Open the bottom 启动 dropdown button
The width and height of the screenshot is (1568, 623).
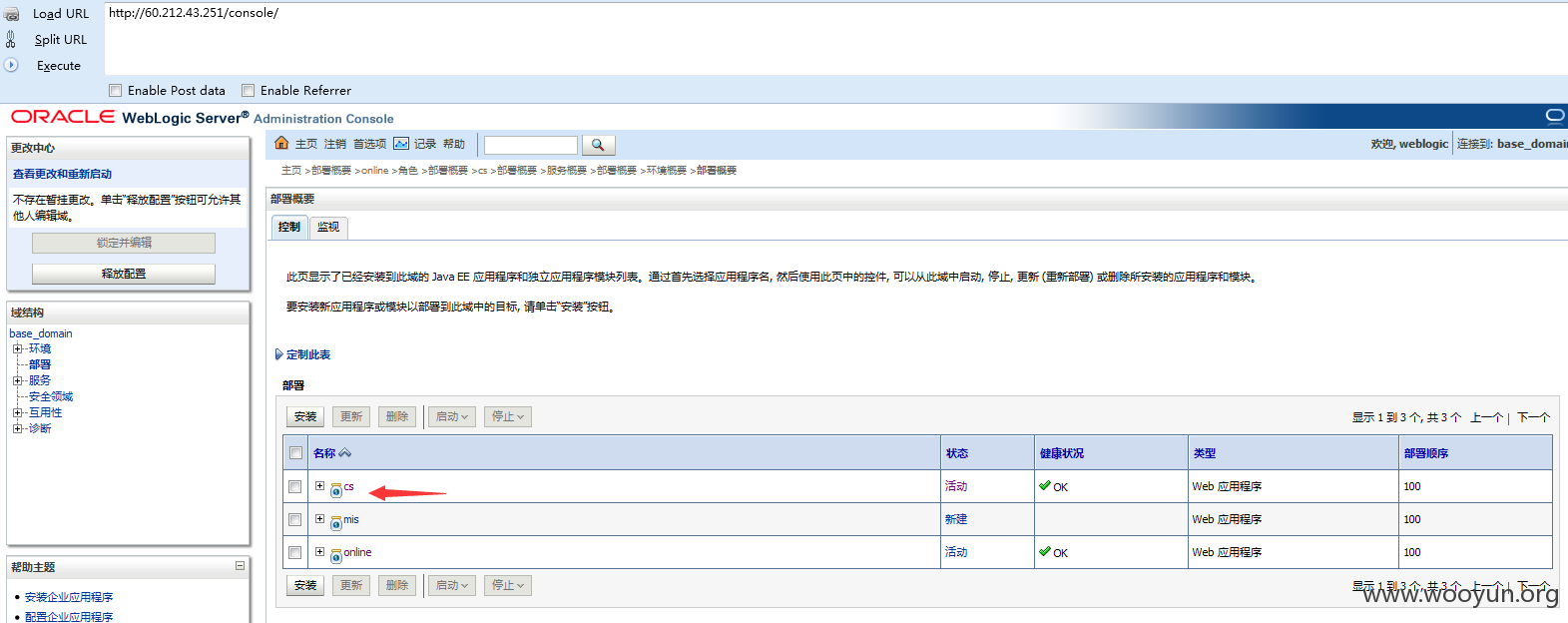(x=452, y=585)
